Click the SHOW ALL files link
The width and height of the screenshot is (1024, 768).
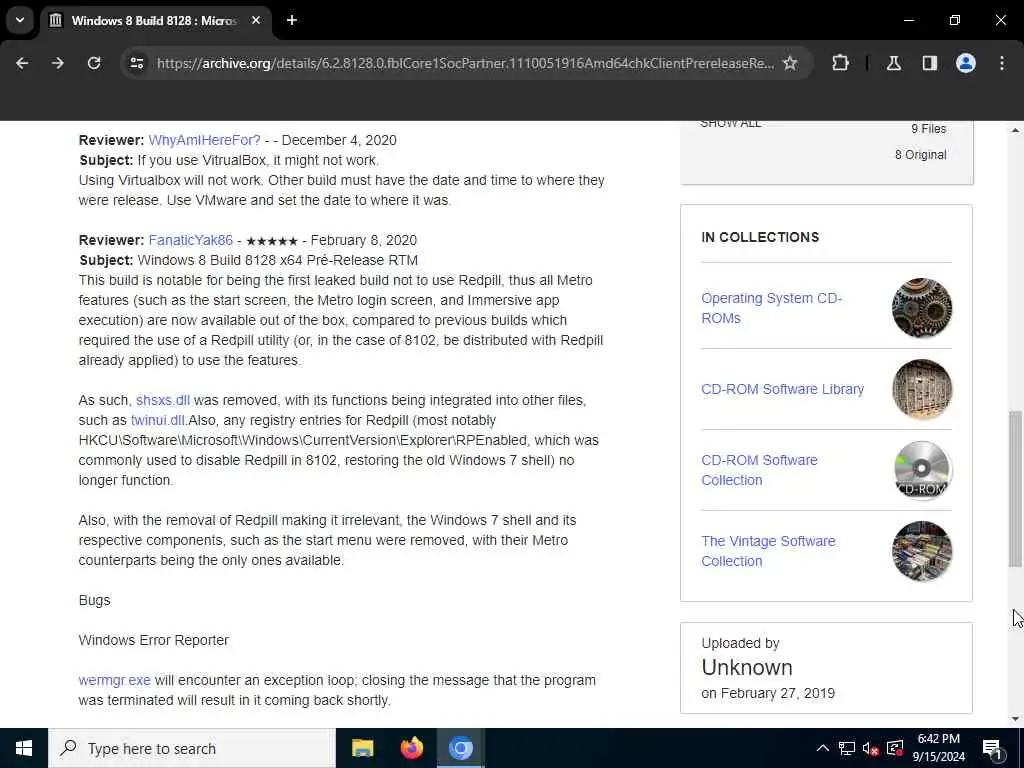tap(730, 123)
